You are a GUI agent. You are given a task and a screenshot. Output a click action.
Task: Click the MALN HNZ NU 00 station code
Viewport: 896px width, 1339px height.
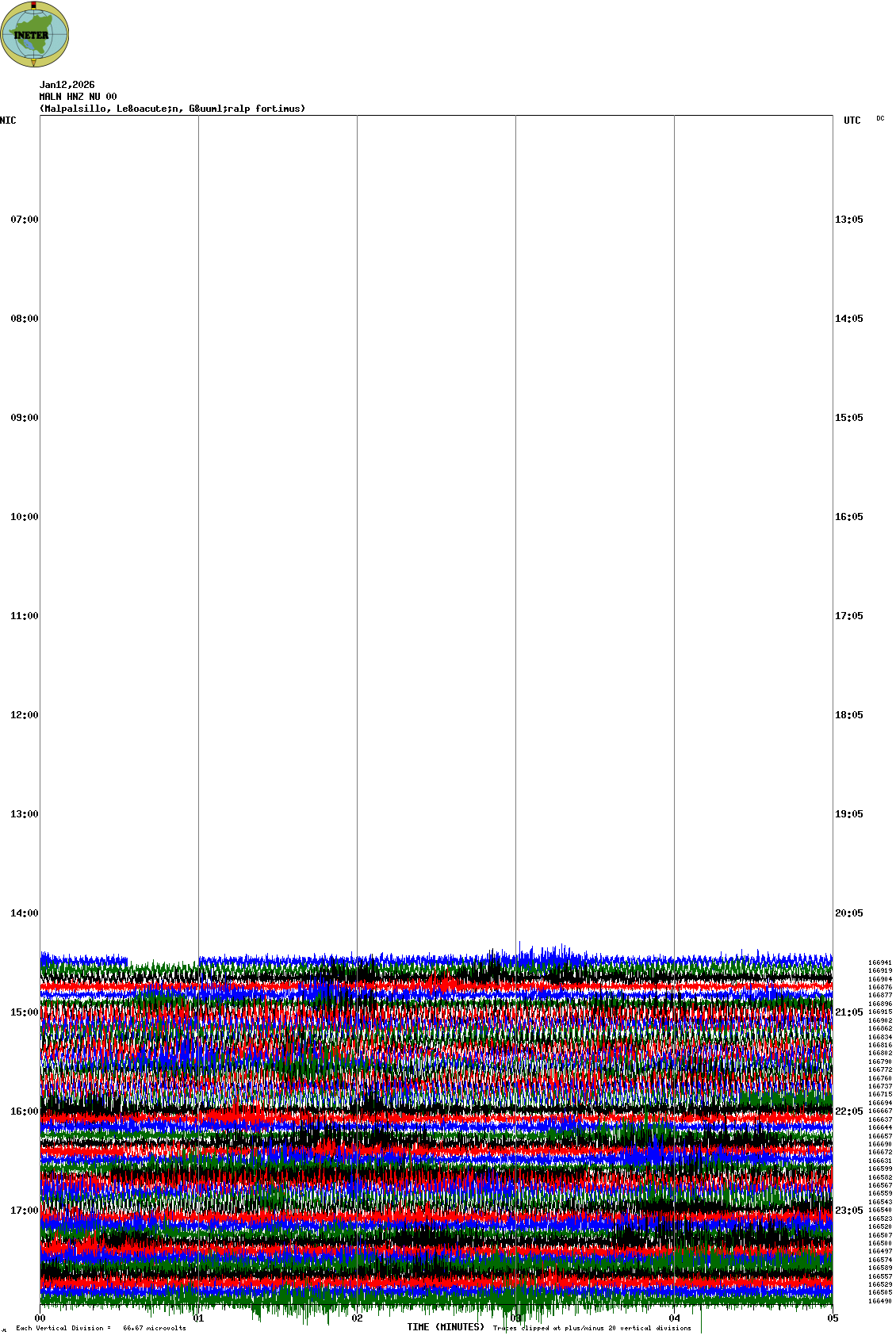[78, 97]
